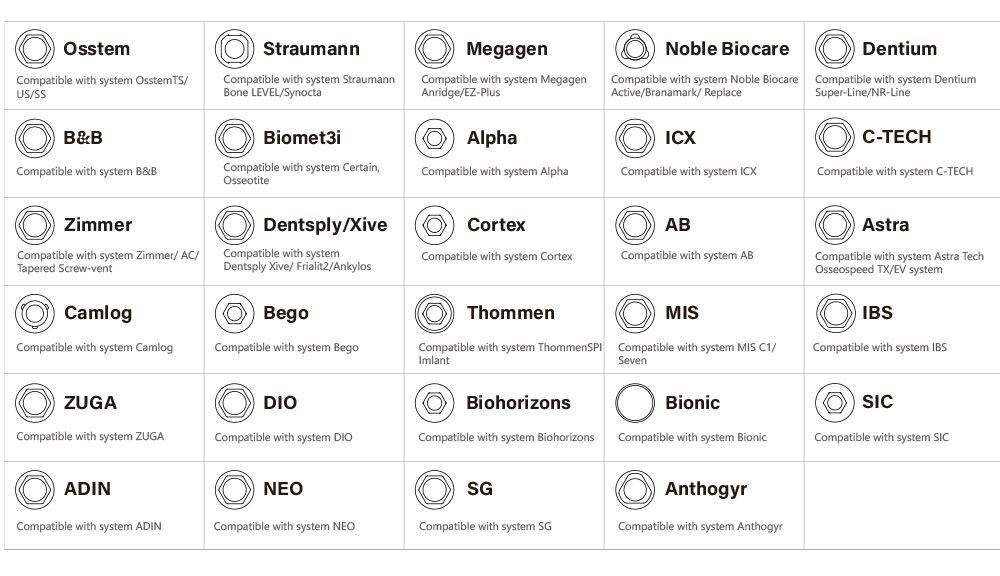Click the Thommen hexagon icon

pos(435,314)
